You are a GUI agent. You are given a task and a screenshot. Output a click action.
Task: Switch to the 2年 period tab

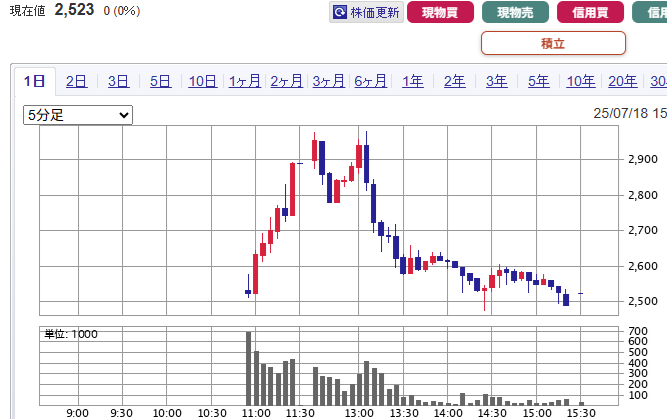[454, 81]
